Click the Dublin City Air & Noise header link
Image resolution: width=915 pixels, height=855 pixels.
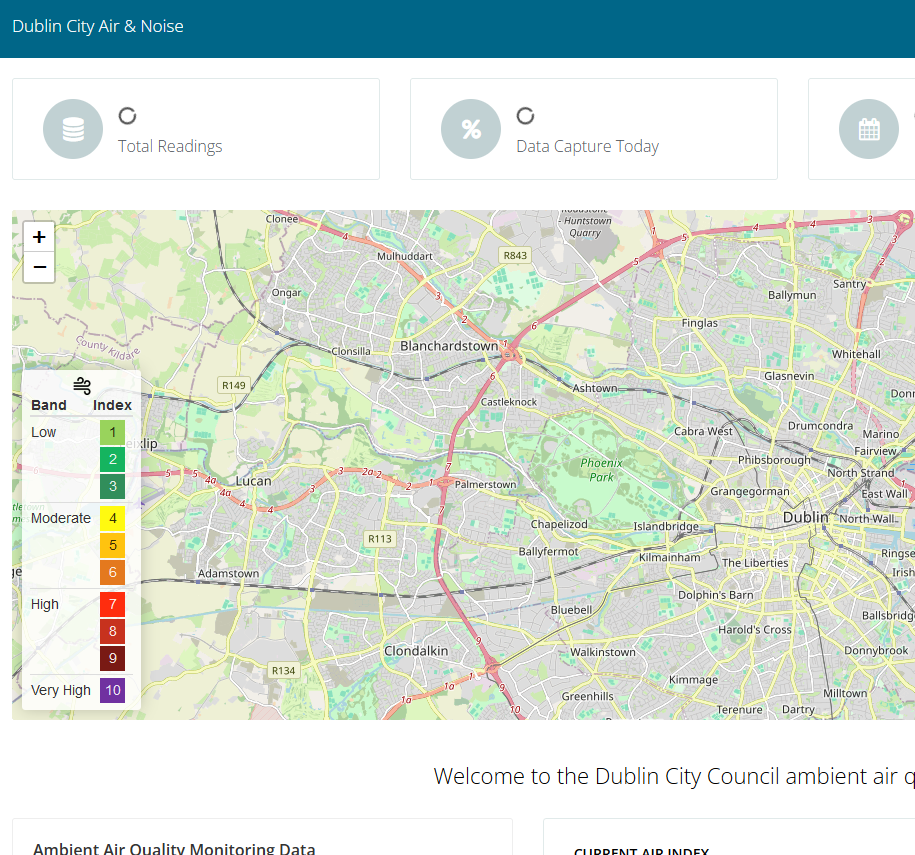[x=97, y=26]
